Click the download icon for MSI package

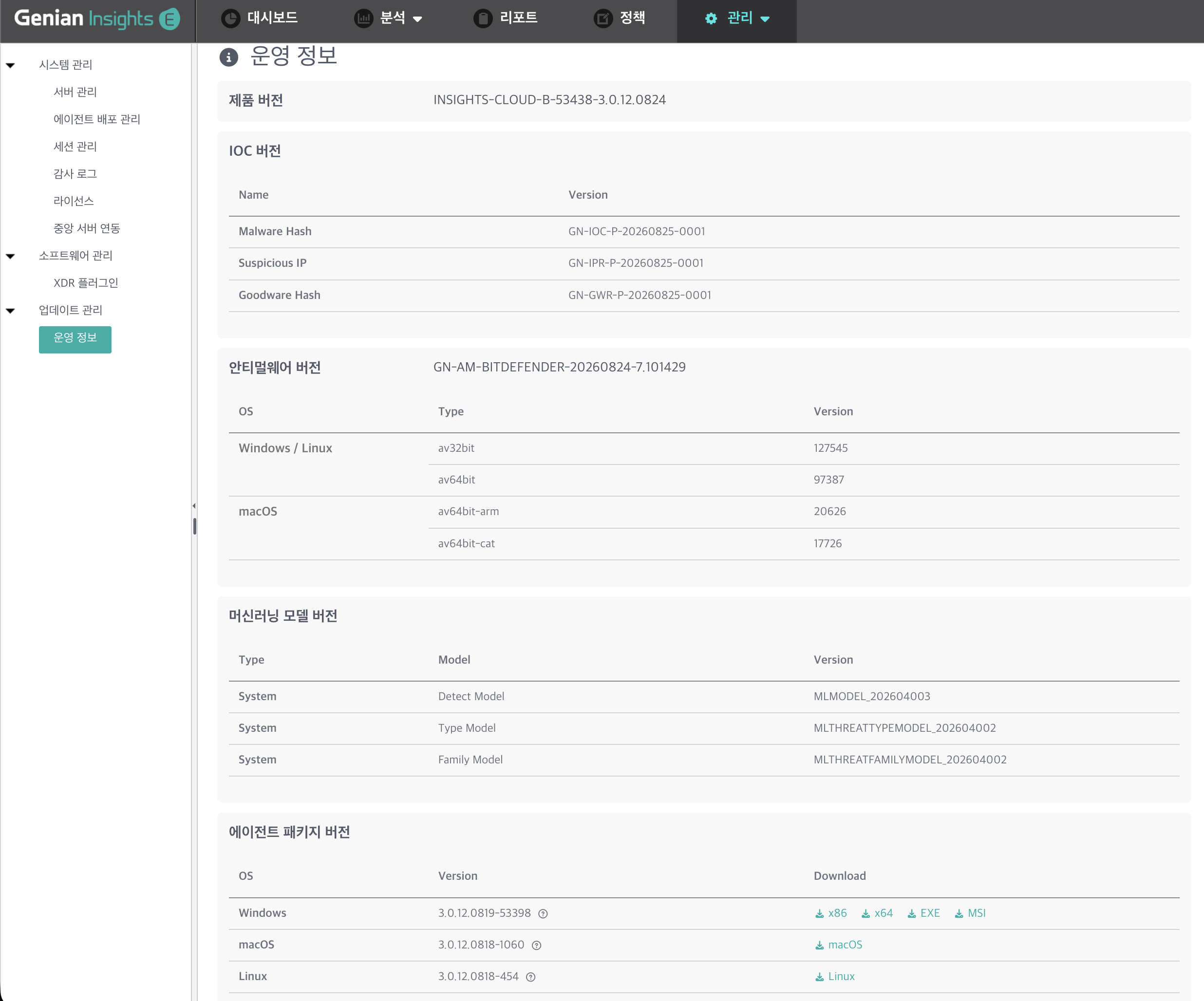(x=959, y=914)
